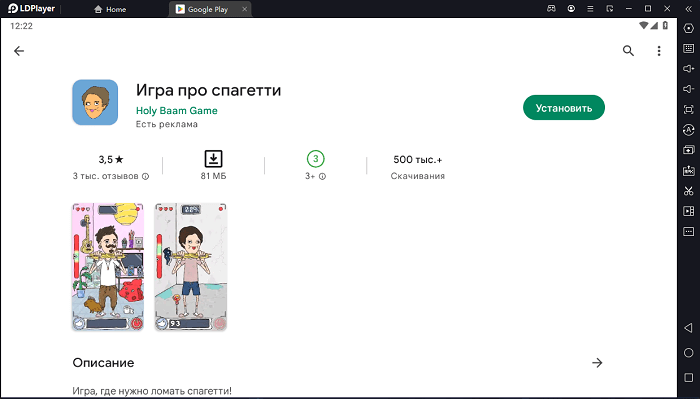This screenshot has height=399, width=700.
Task: Click the info icon beside 3+
Action: click(322, 176)
